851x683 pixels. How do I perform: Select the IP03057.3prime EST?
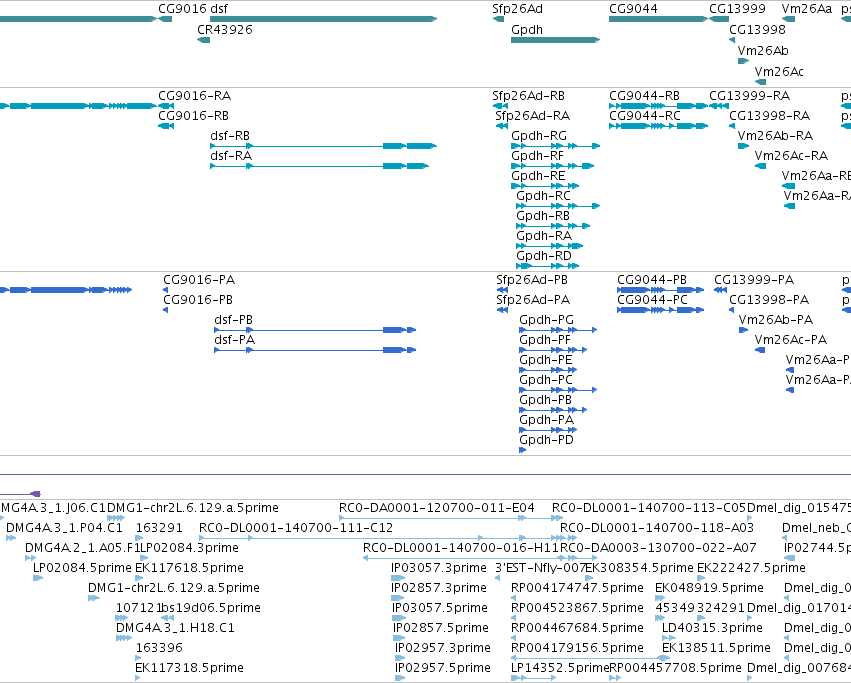(x=397, y=578)
